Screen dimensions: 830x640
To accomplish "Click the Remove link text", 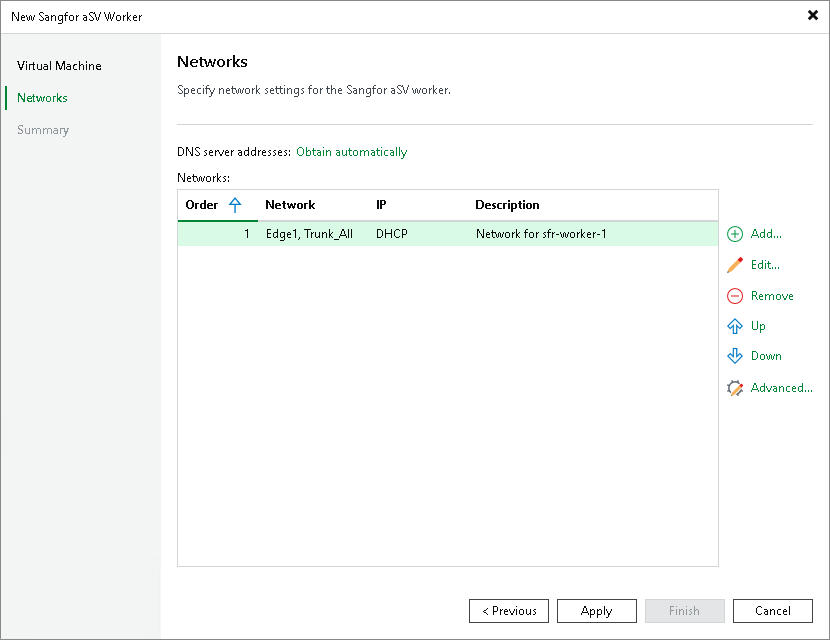I will [x=772, y=296].
